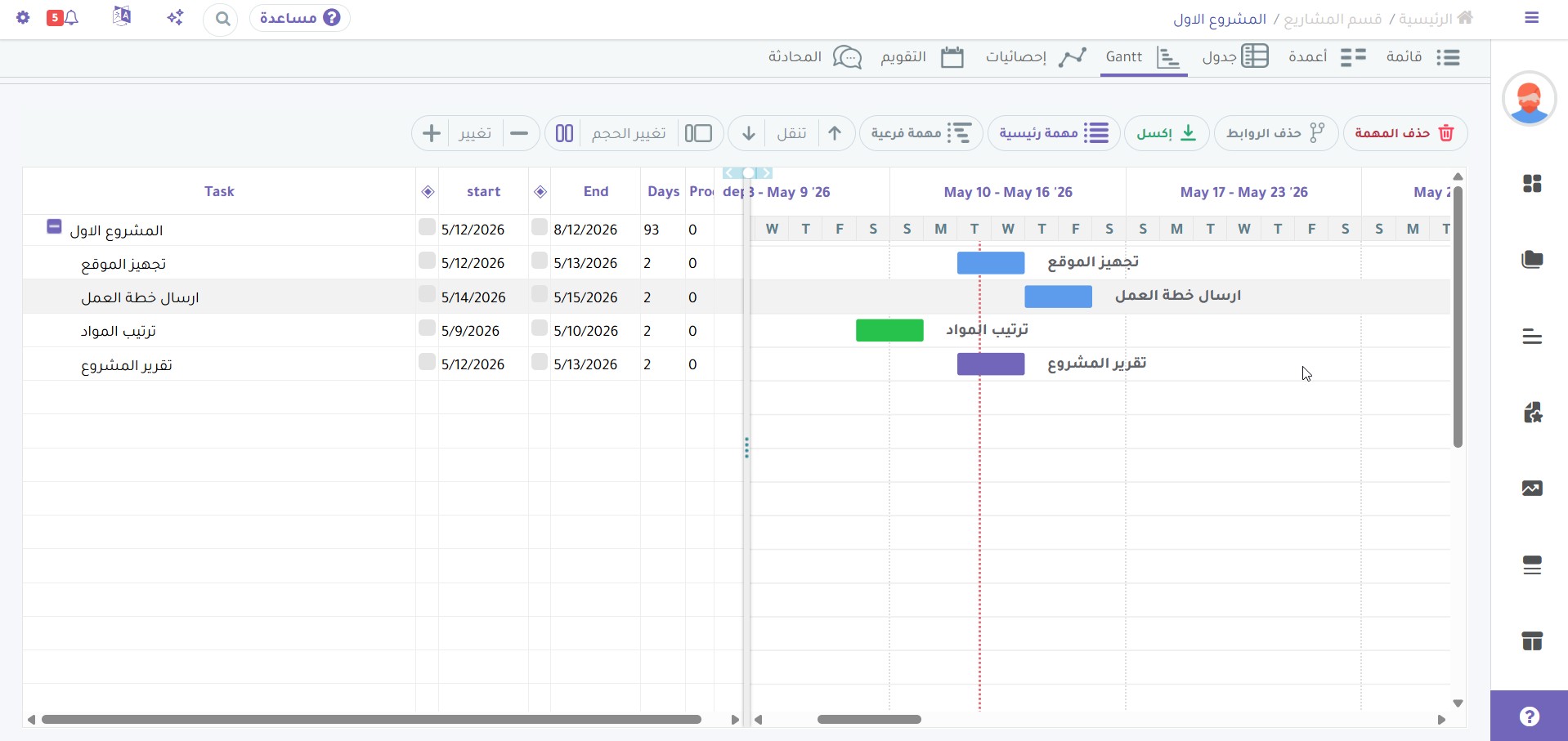Open sidebar folders icon
Viewport: 1568px width, 741px height.
[x=1532, y=260]
